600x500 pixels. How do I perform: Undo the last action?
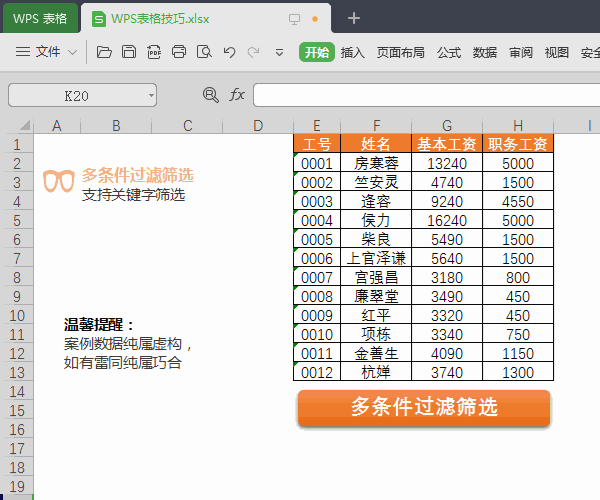[229, 52]
